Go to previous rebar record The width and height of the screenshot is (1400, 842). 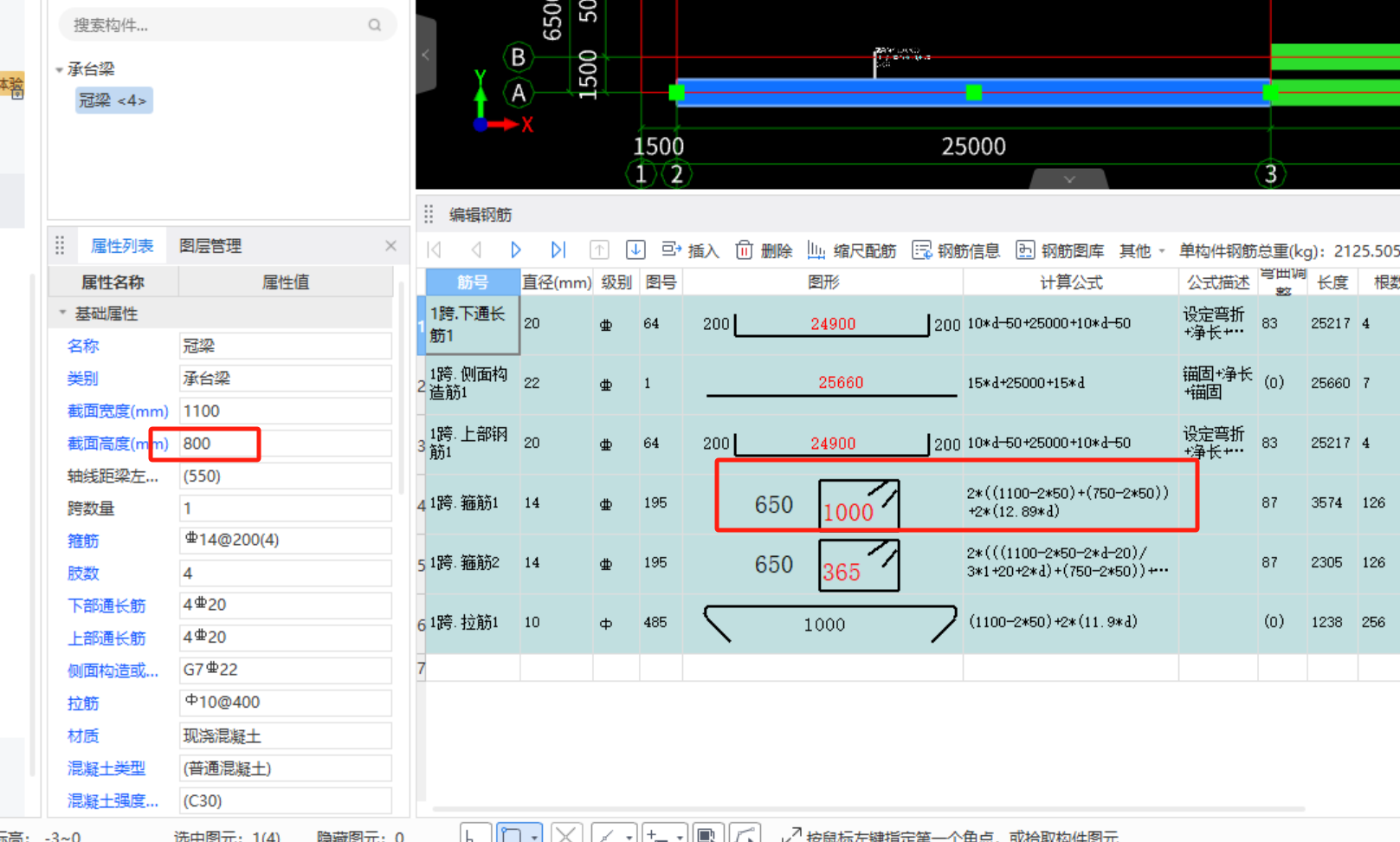(476, 250)
